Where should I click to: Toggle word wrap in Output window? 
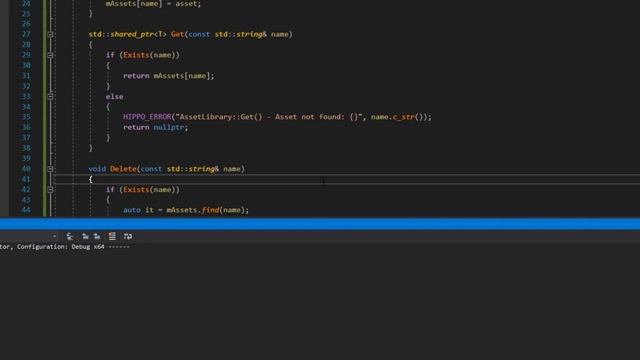(128, 236)
